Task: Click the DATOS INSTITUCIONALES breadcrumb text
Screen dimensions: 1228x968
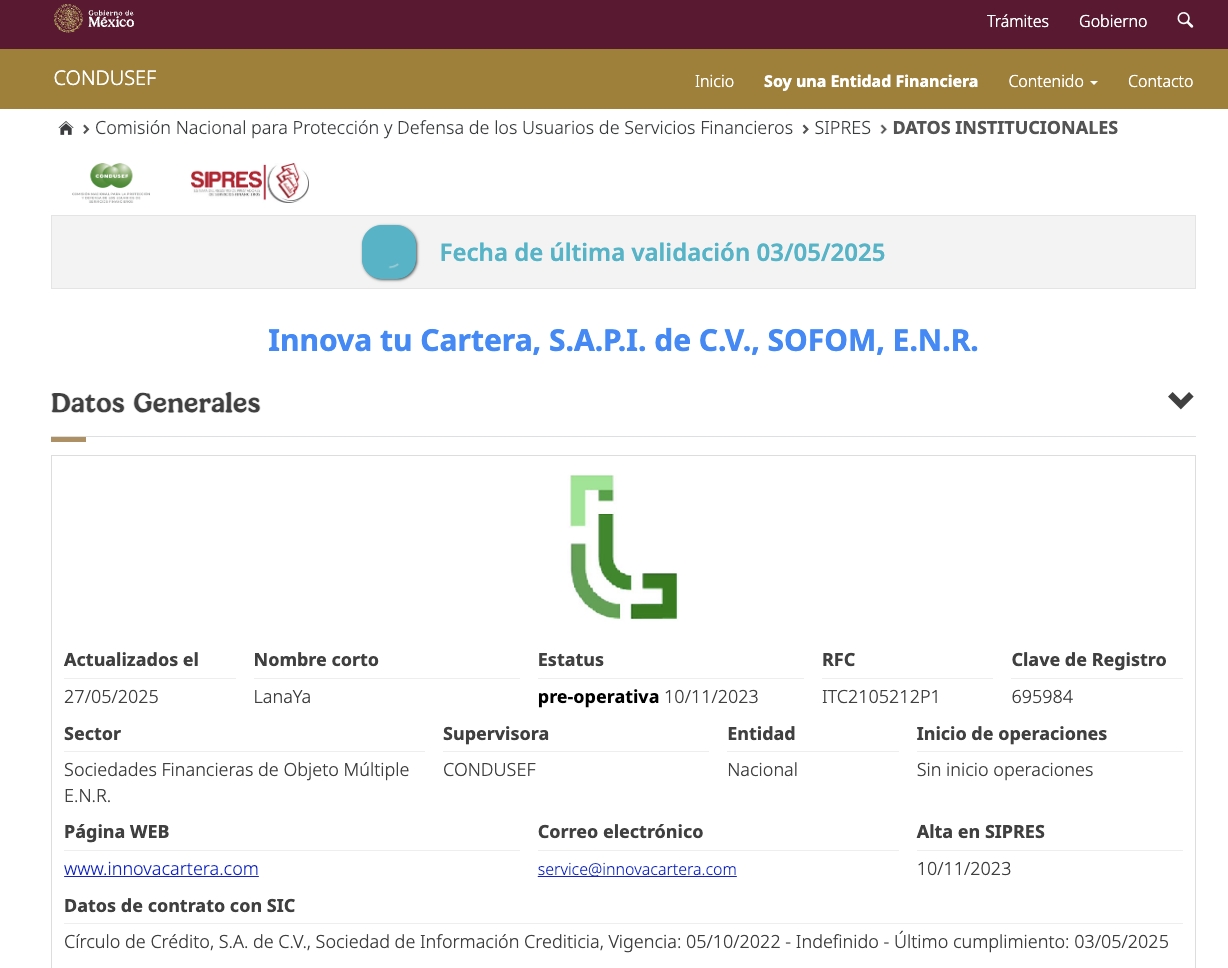Action: coord(1005,128)
